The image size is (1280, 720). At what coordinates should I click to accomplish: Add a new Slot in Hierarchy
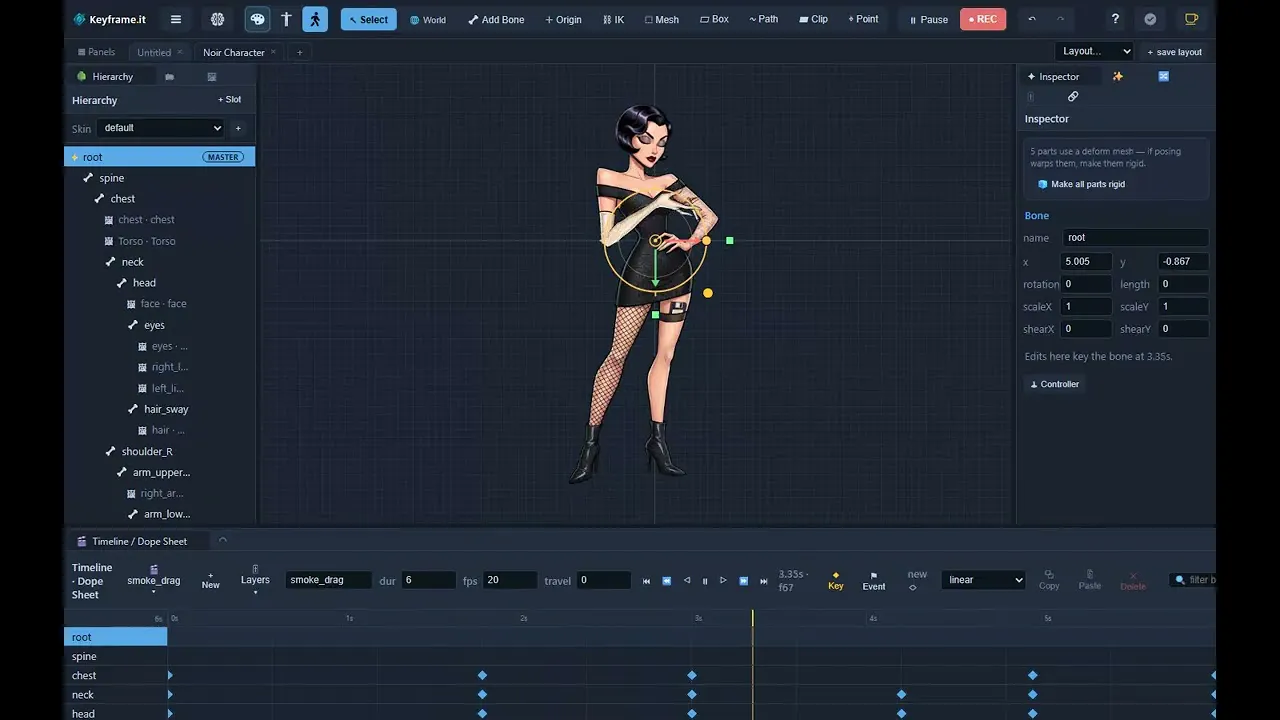(230, 100)
